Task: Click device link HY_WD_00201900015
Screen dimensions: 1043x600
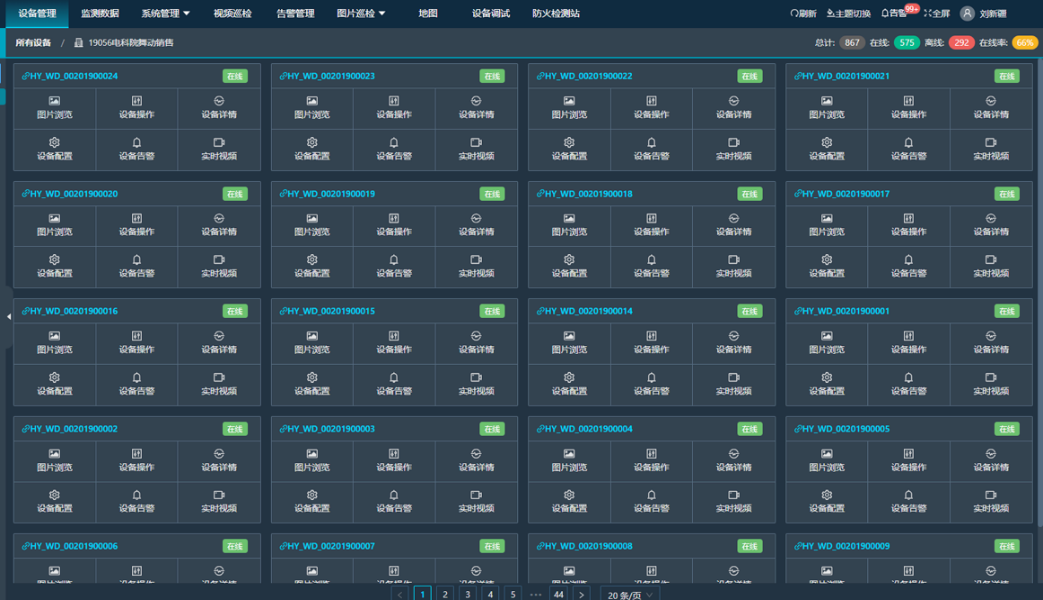Action: click(328, 311)
